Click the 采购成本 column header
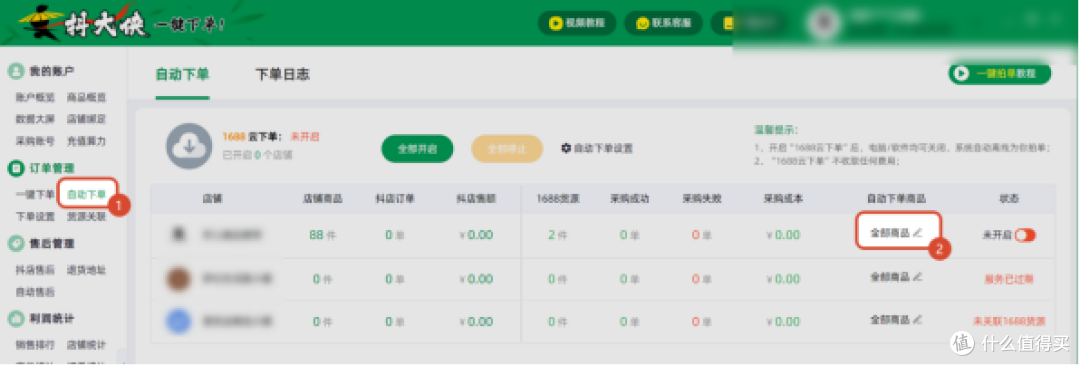 click(782, 199)
